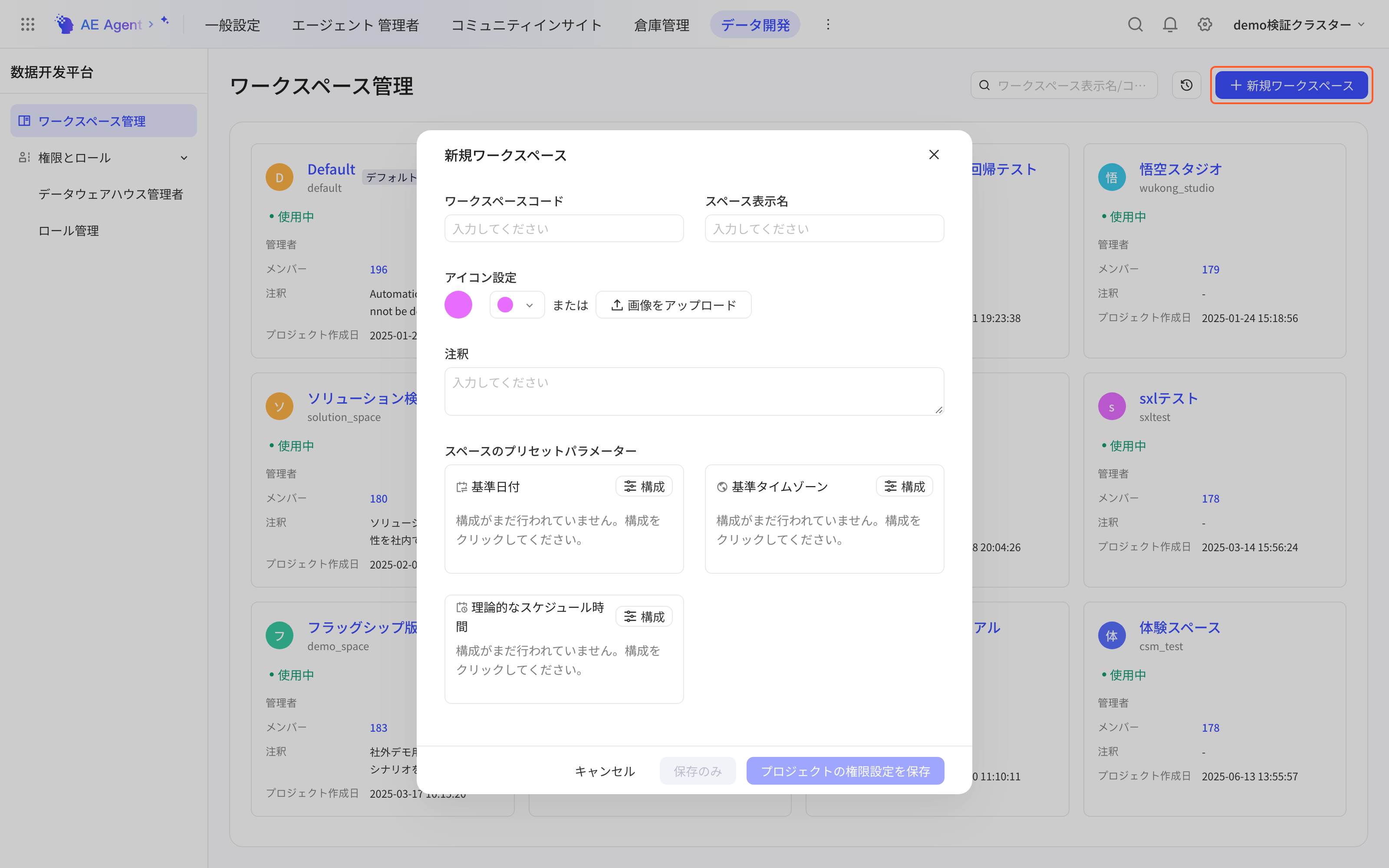Click 構成 for 理論的なスケジュール時間
Image resolution: width=1389 pixels, height=868 pixels.
coord(644,617)
